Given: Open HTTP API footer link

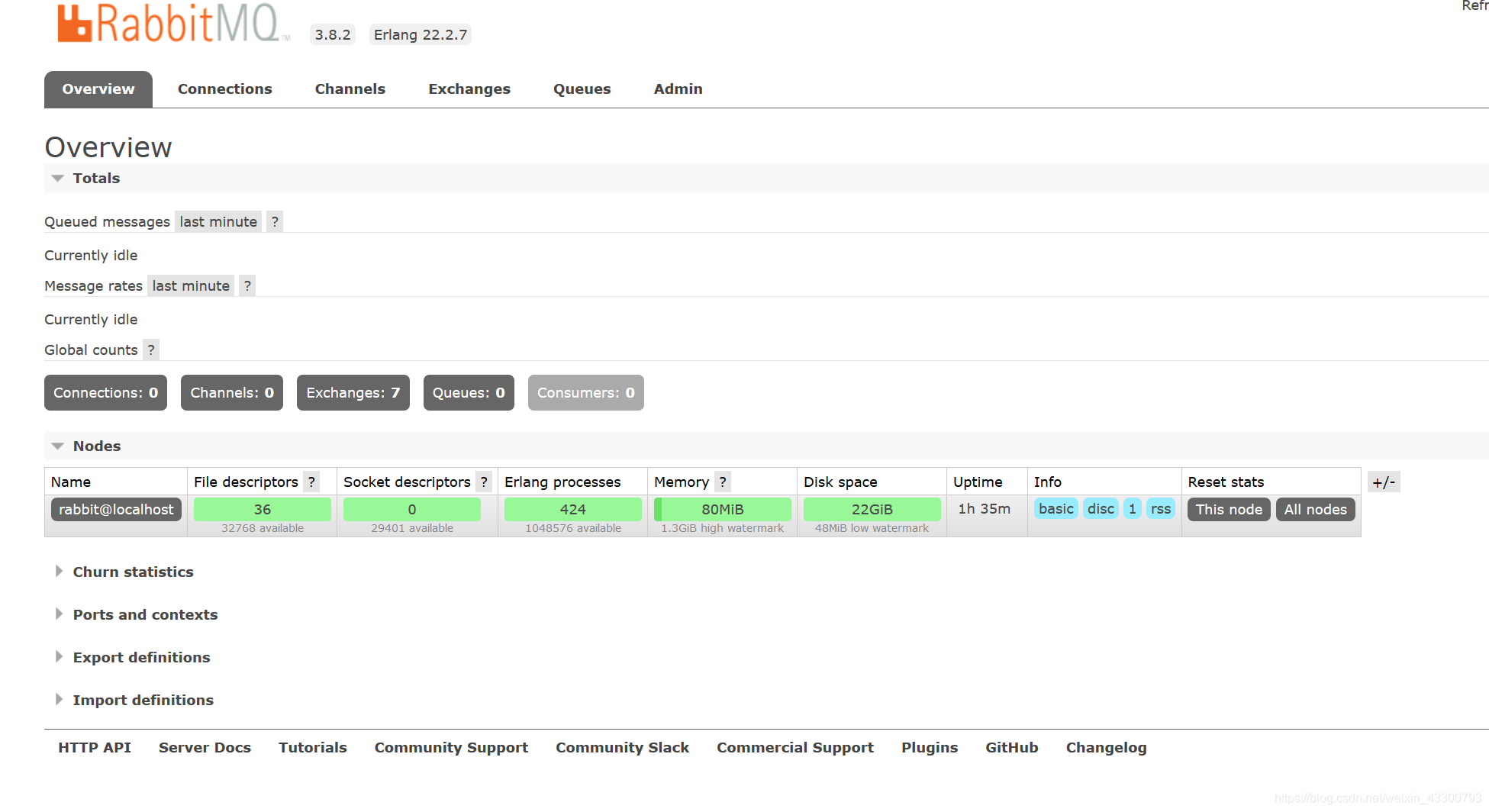Looking at the screenshot, I should tap(95, 748).
